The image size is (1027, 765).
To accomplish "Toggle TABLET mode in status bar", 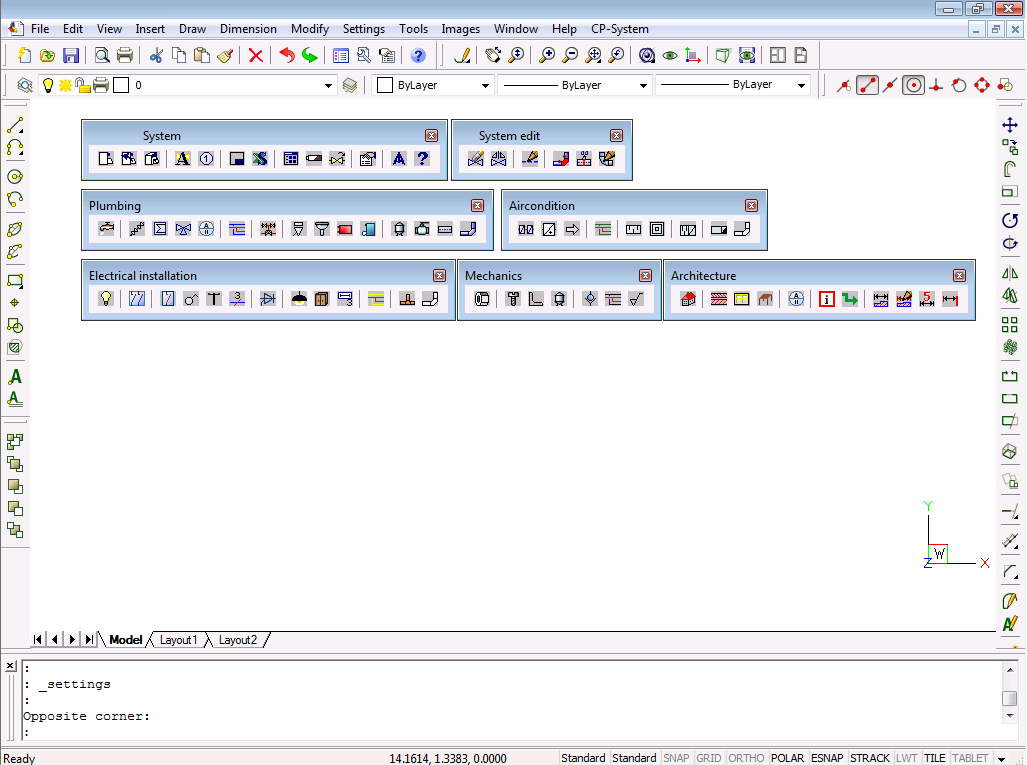I will pos(970,758).
